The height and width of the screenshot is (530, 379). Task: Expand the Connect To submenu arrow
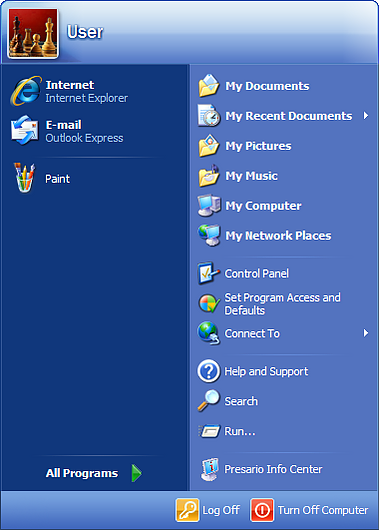tap(366, 333)
